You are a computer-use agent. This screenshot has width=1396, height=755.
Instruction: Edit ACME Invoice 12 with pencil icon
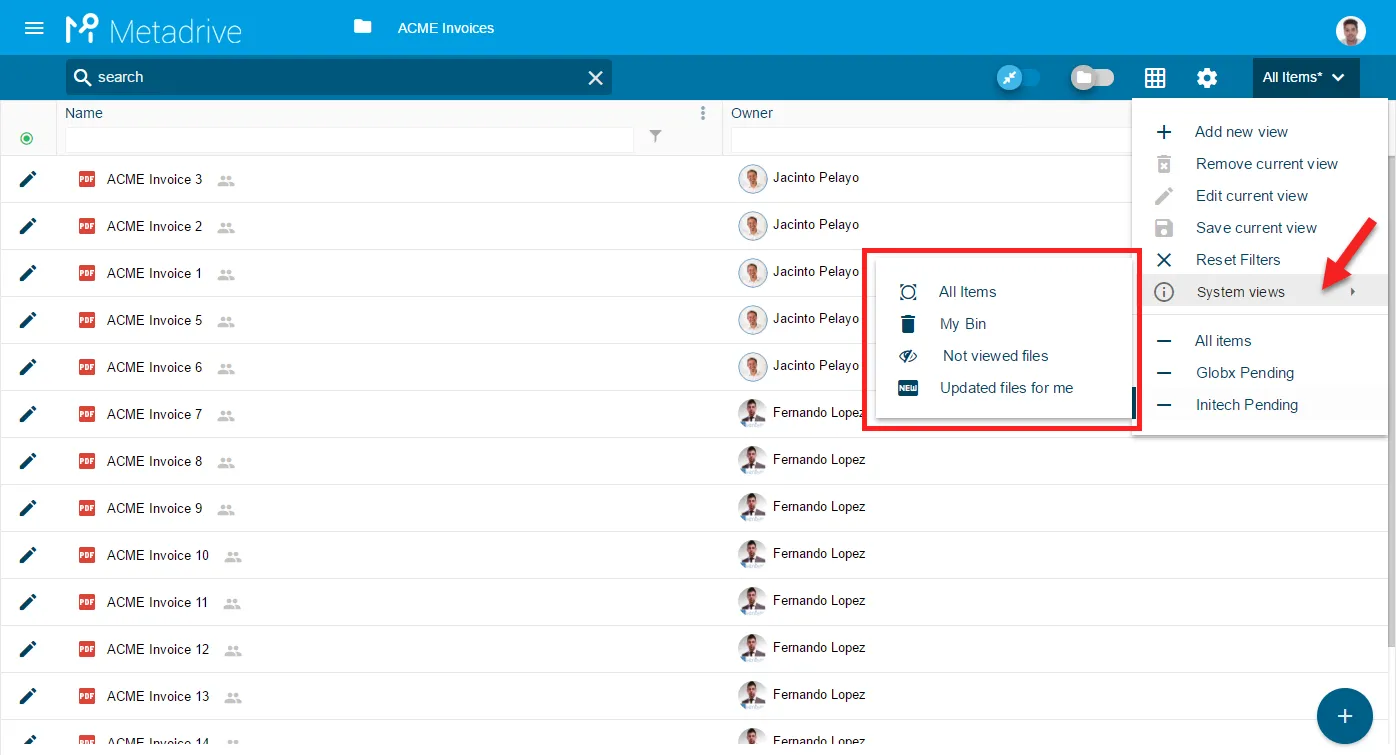click(x=28, y=649)
